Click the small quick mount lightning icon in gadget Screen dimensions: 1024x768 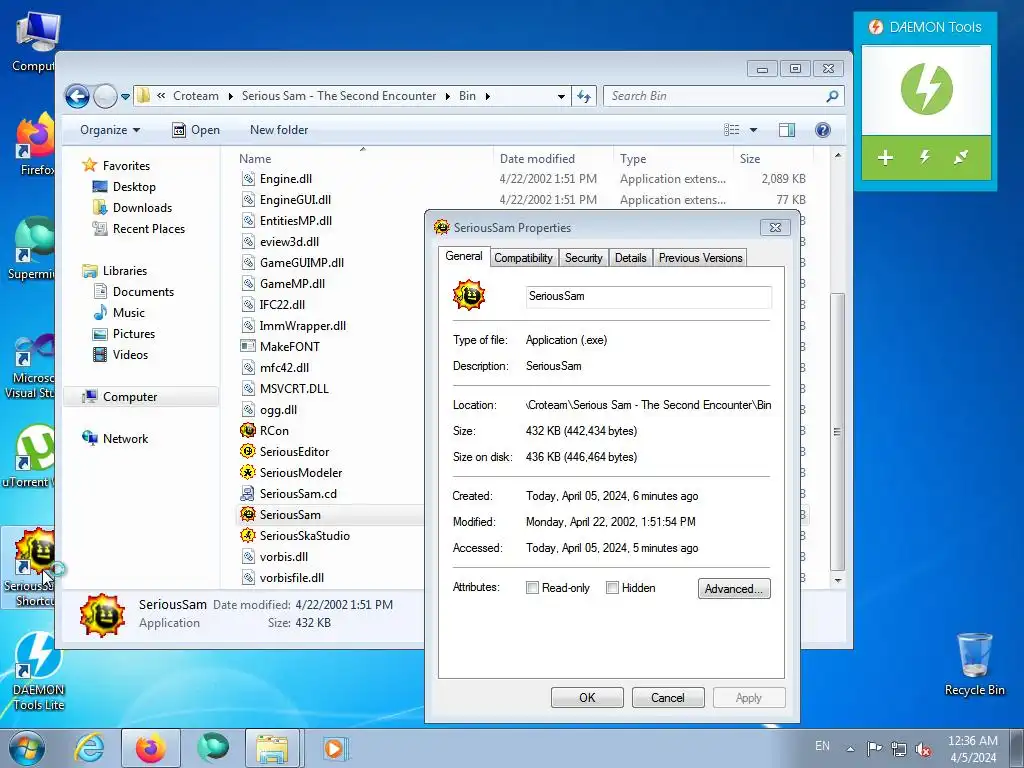[x=925, y=157]
